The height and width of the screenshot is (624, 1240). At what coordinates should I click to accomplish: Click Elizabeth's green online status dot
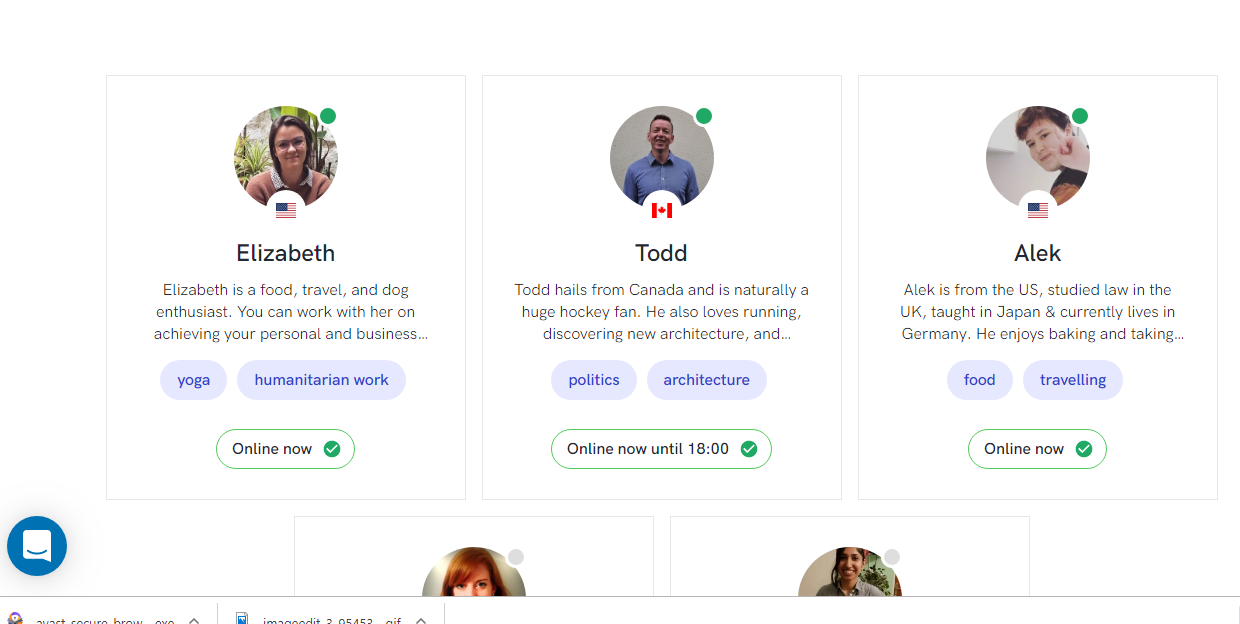tap(328, 116)
